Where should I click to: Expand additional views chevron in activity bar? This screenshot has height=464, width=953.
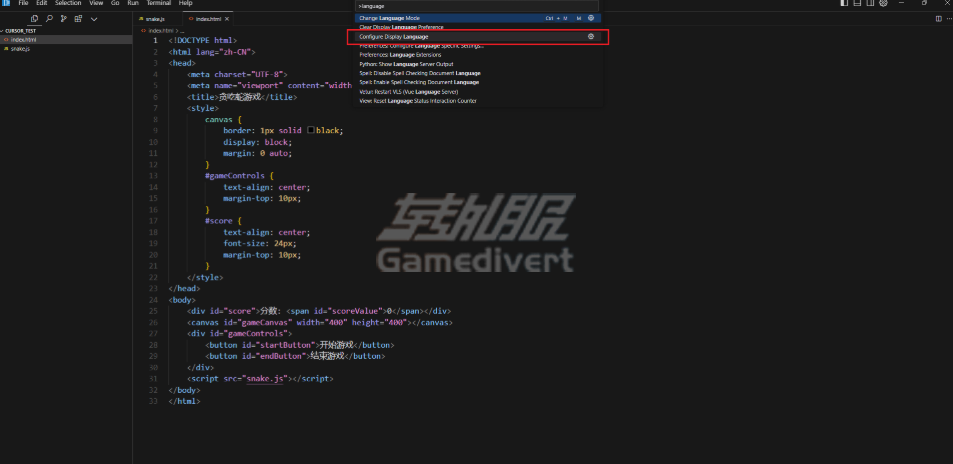(94, 19)
